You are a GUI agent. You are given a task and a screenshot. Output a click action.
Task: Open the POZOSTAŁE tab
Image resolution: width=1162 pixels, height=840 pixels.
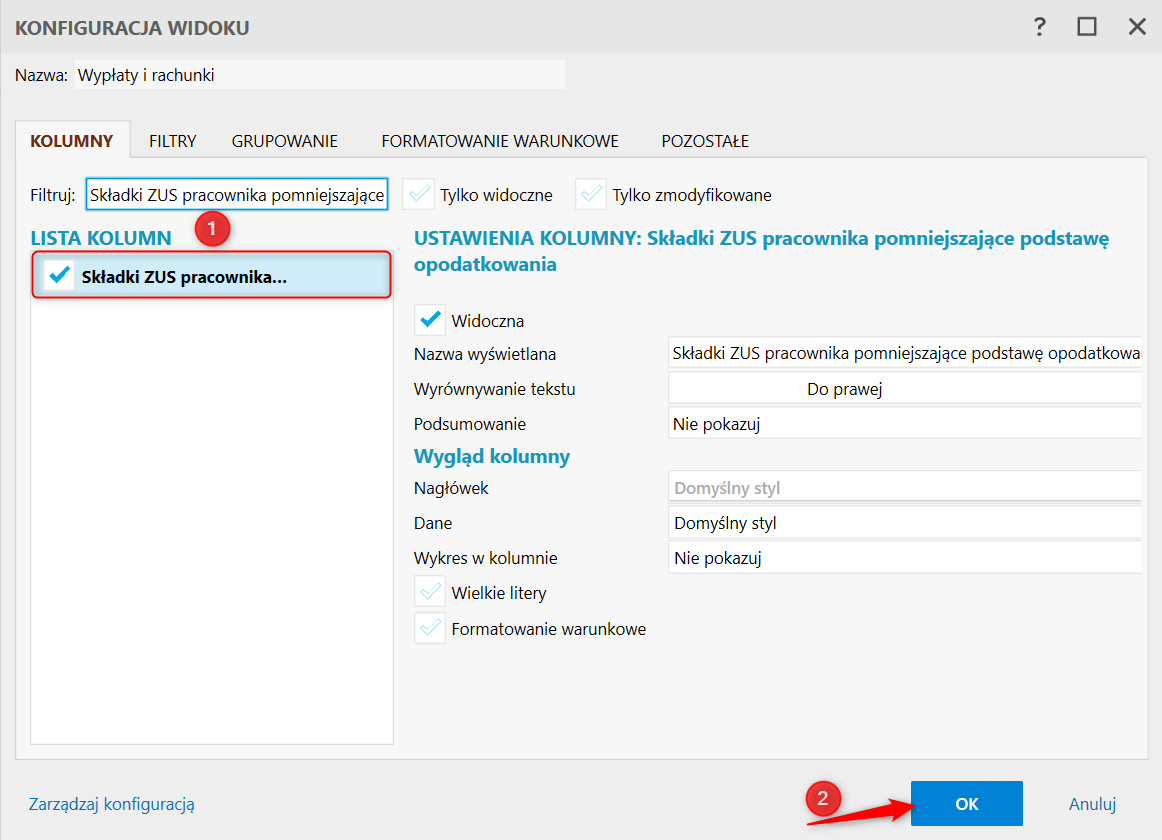click(706, 141)
